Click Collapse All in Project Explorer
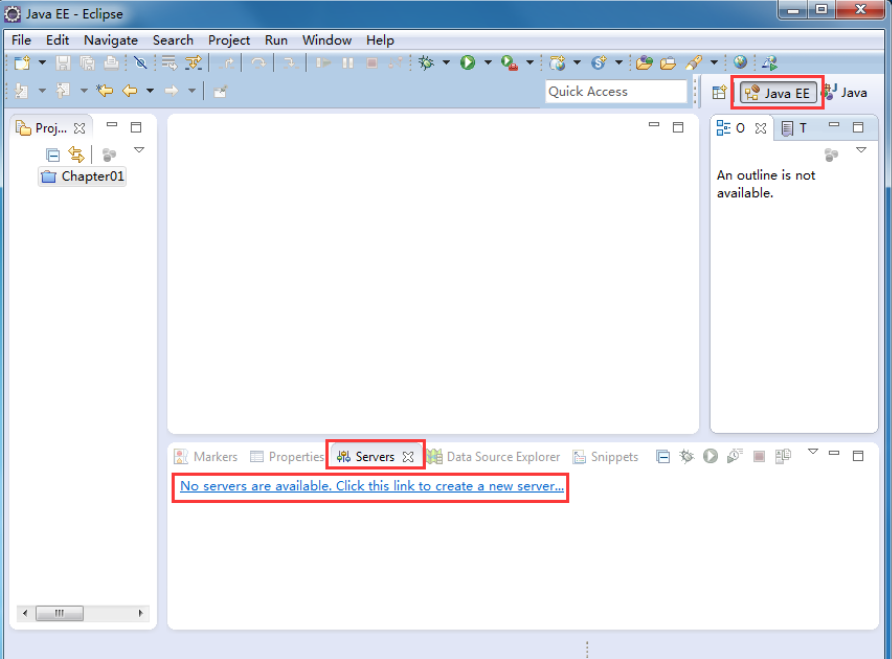 tap(53, 155)
